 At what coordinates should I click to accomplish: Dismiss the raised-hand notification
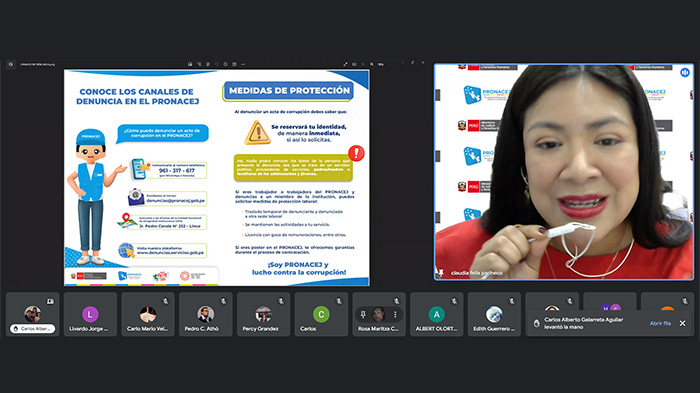[683, 323]
